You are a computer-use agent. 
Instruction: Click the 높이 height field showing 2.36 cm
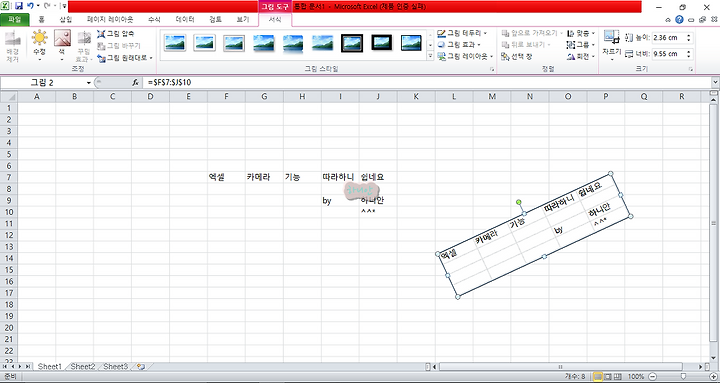[x=668, y=38]
